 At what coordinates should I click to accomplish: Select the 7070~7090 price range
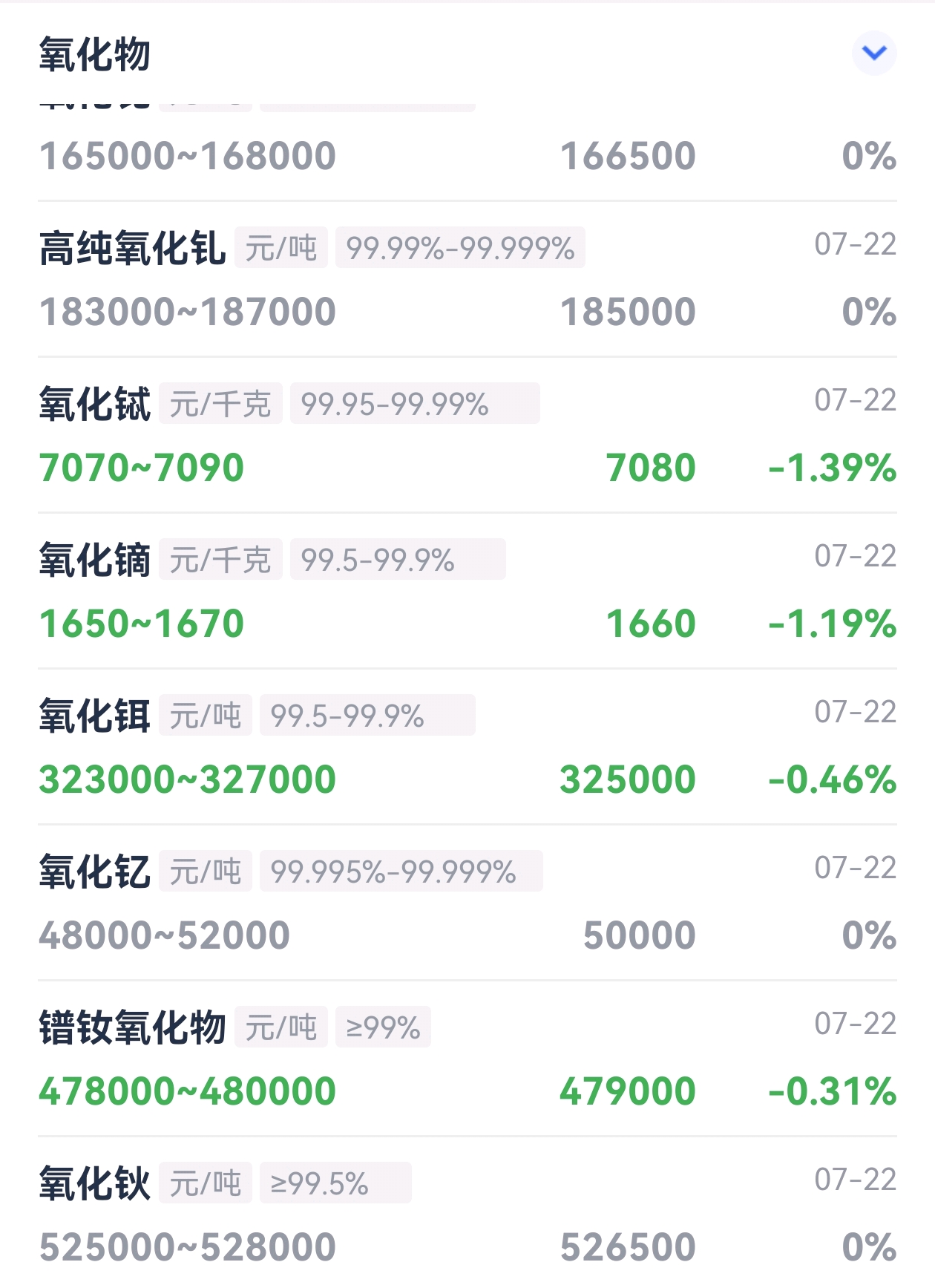142,468
